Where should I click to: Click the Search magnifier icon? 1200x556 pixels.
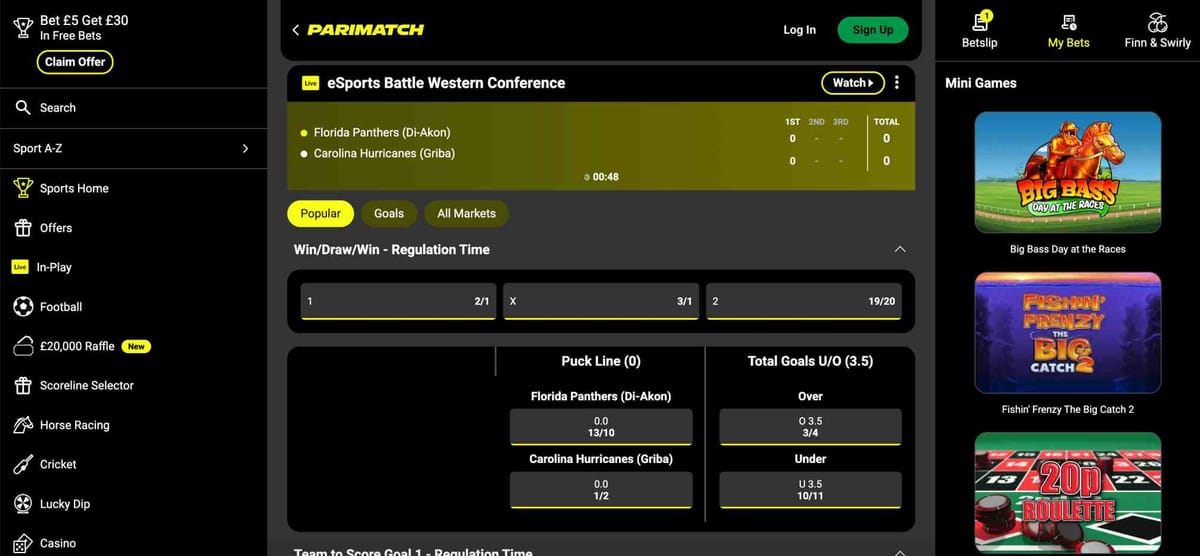23,108
